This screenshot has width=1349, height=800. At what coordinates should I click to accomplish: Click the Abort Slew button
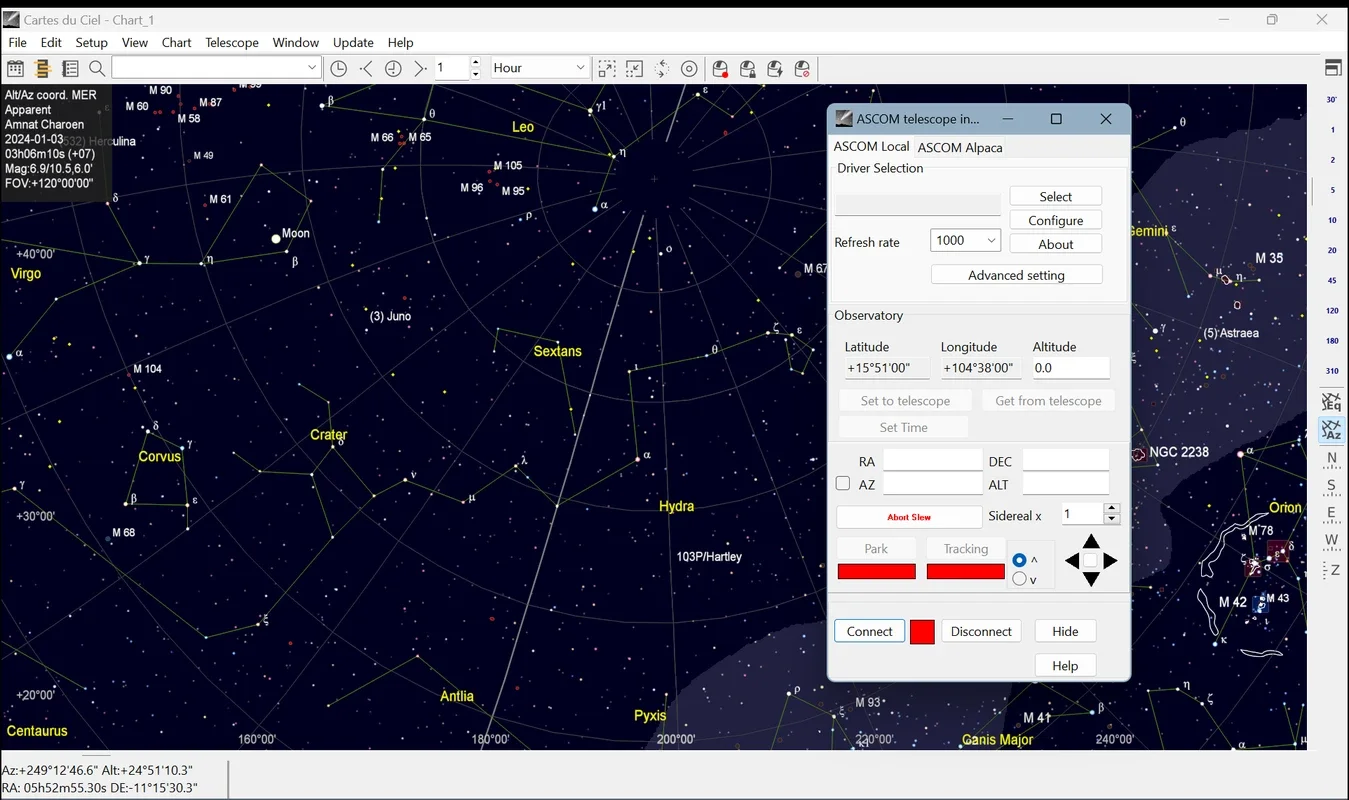[909, 517]
